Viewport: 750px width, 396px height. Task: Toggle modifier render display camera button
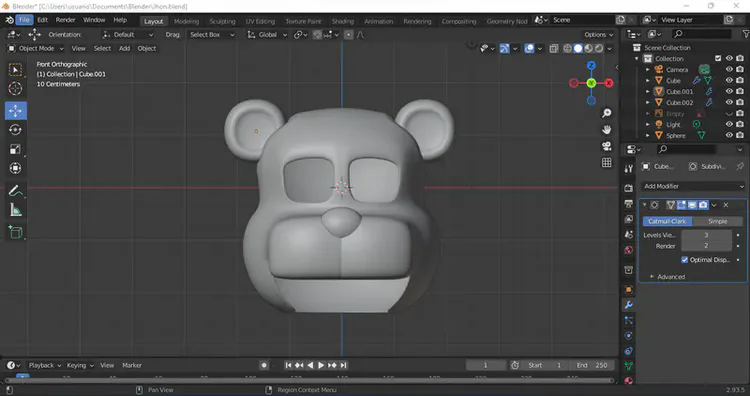pyautogui.click(x=703, y=205)
